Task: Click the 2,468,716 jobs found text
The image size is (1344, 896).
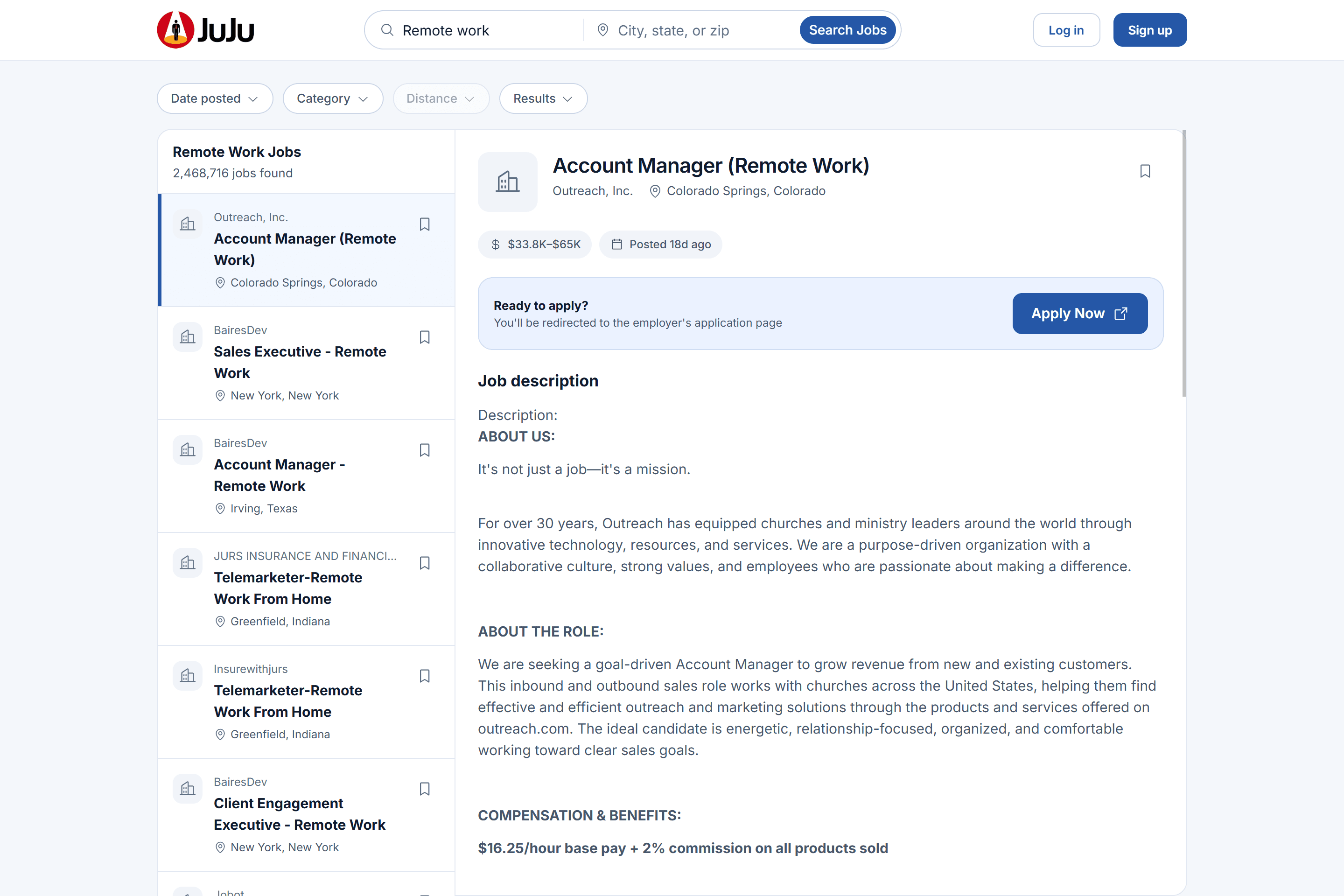Action: coord(232,173)
